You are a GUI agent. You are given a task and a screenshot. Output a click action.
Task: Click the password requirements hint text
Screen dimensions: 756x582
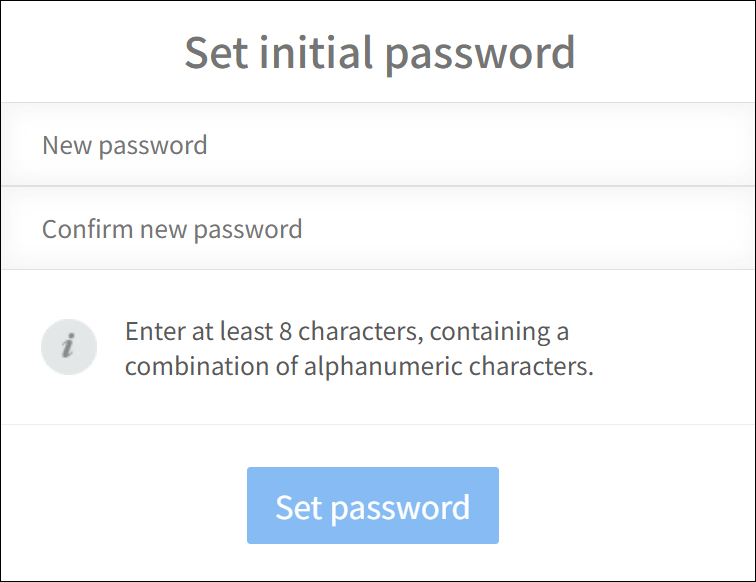click(359, 348)
